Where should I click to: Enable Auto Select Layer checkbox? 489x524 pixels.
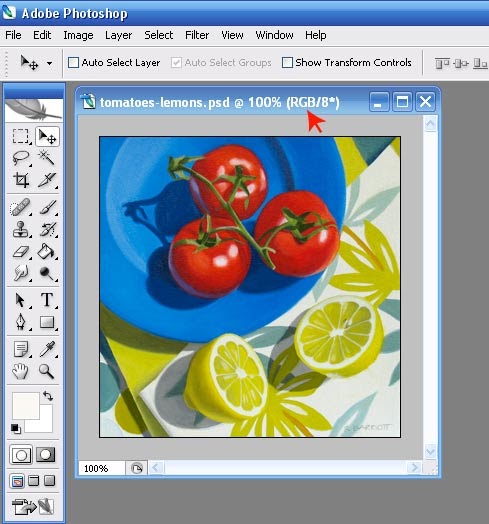[x=73, y=62]
